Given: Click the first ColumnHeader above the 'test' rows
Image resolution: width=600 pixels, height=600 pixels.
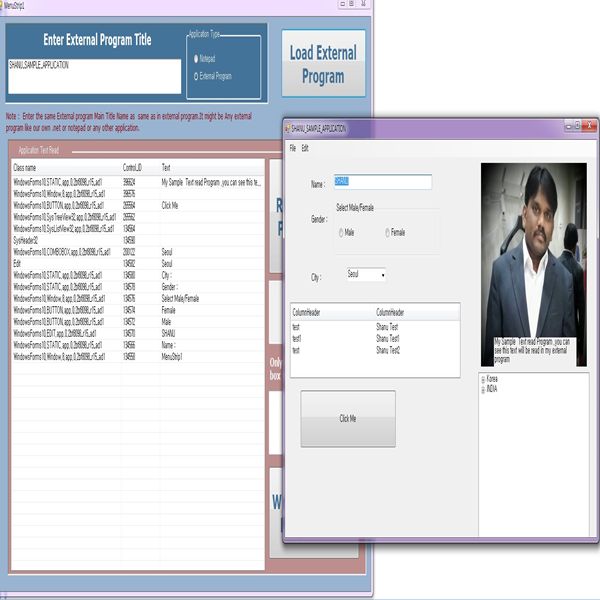Looking at the screenshot, I should coord(333,312).
